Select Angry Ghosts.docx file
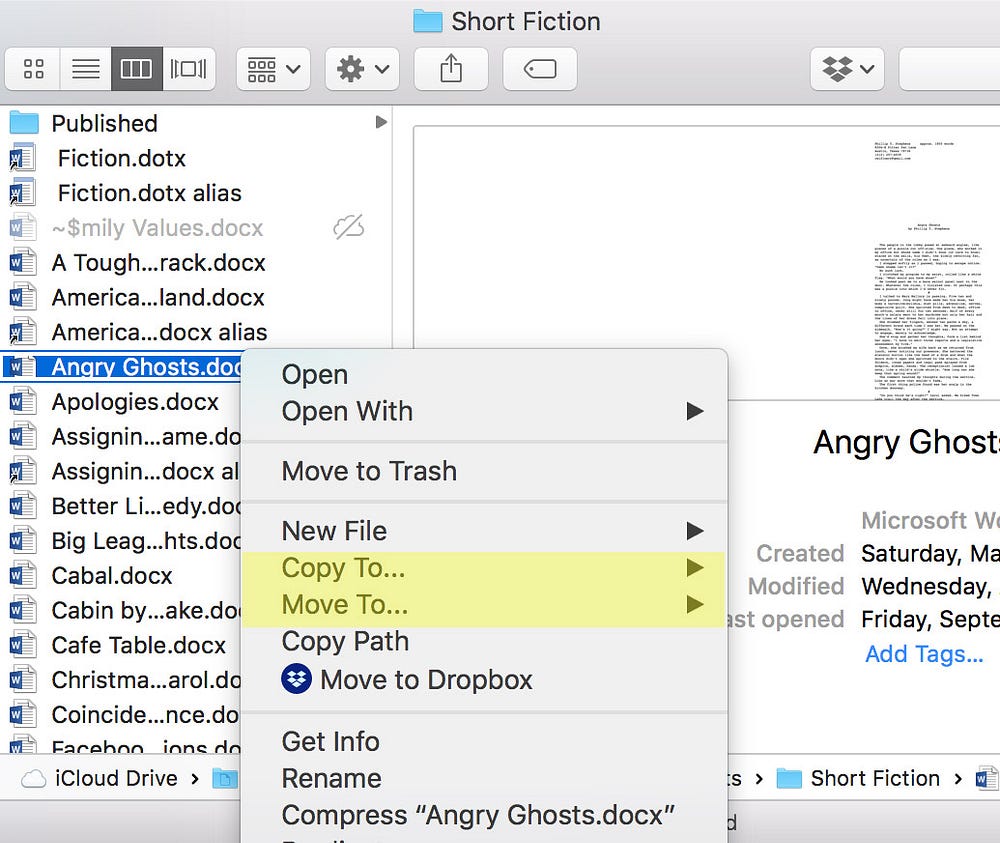The height and width of the screenshot is (843, 1000). pyautogui.click(x=122, y=367)
